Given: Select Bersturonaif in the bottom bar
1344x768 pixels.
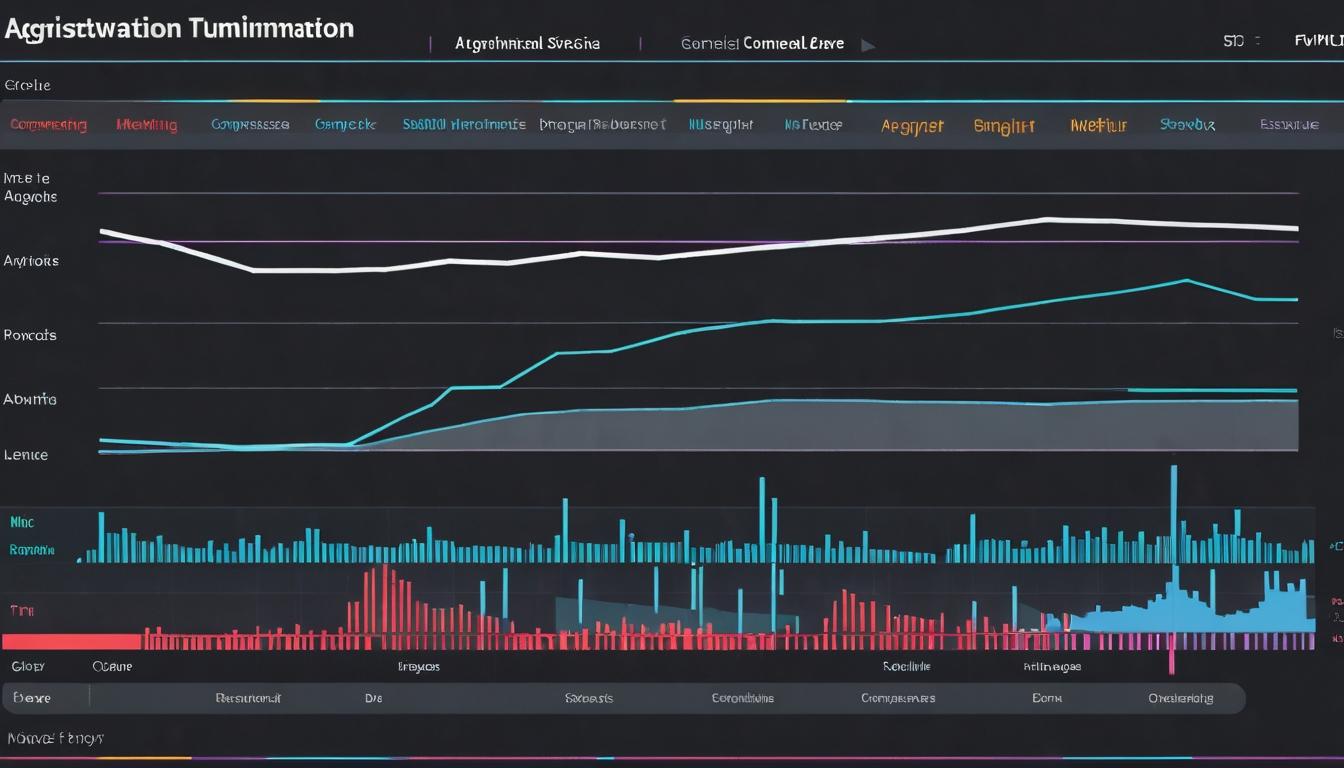Looking at the screenshot, I should tap(248, 698).
